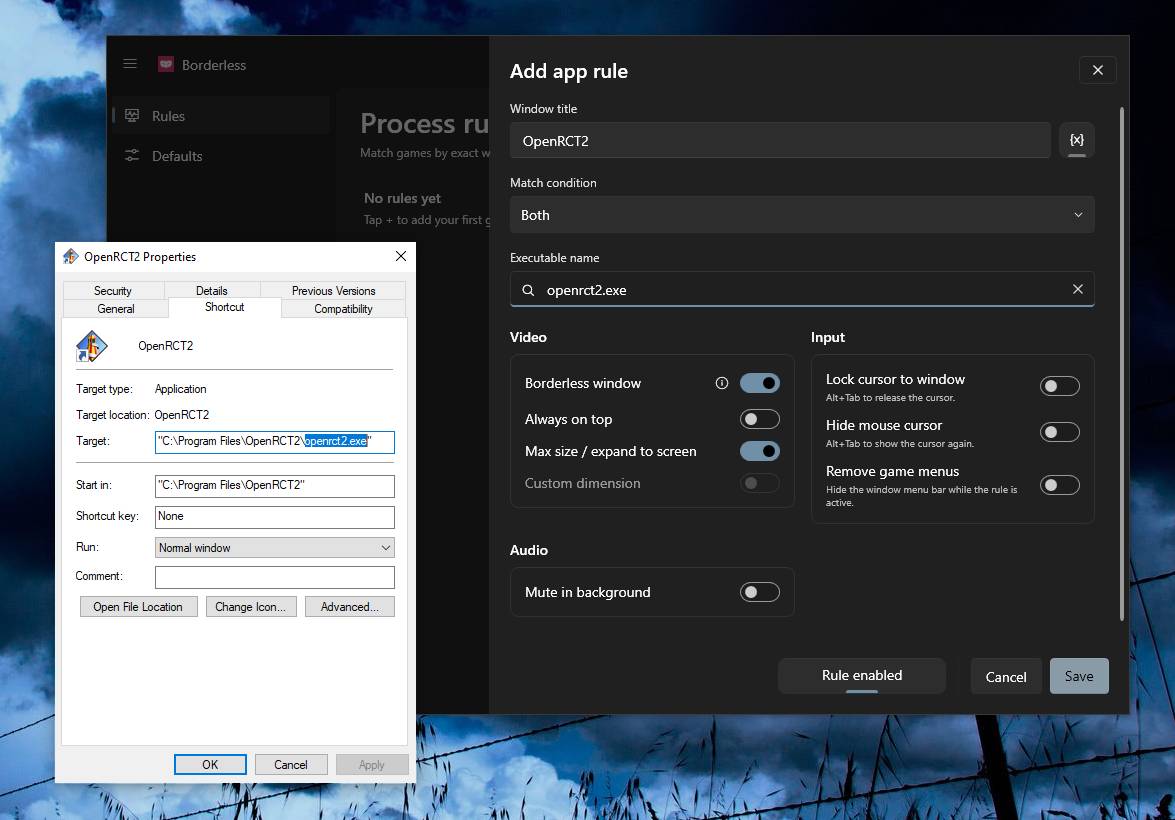Screen dimensions: 1175x820
Task: Open the Match condition dropdown
Action: 802,215
